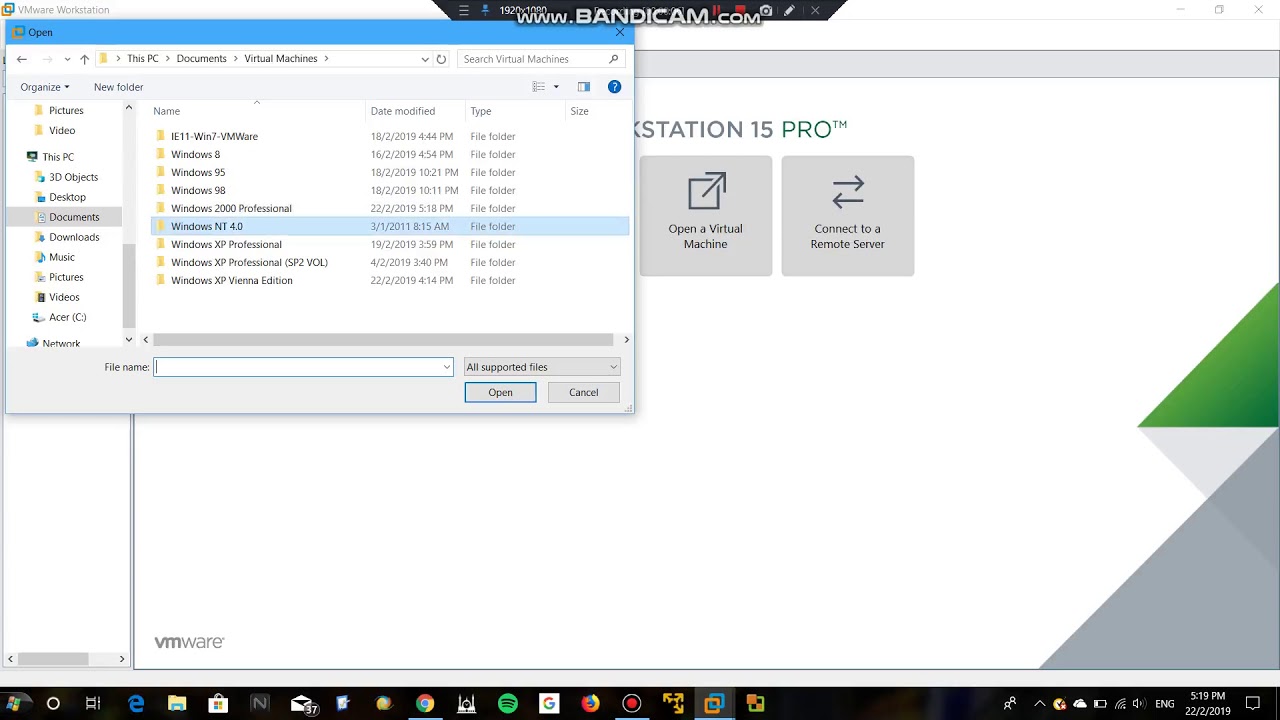Open the recent locations dropdown arrow
This screenshot has height=720, width=1280.
pyautogui.click(x=67, y=59)
